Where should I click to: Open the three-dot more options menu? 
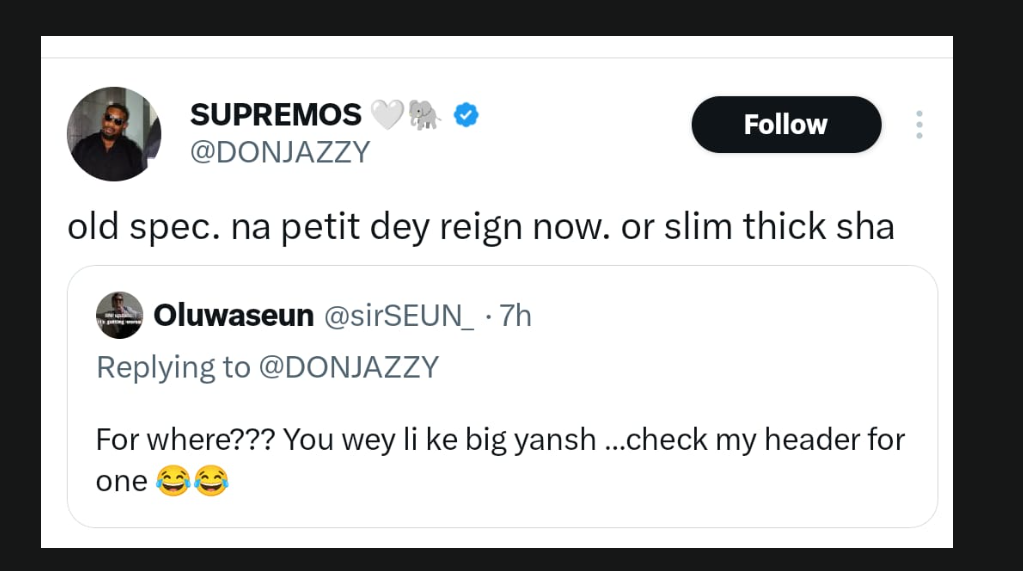919,125
